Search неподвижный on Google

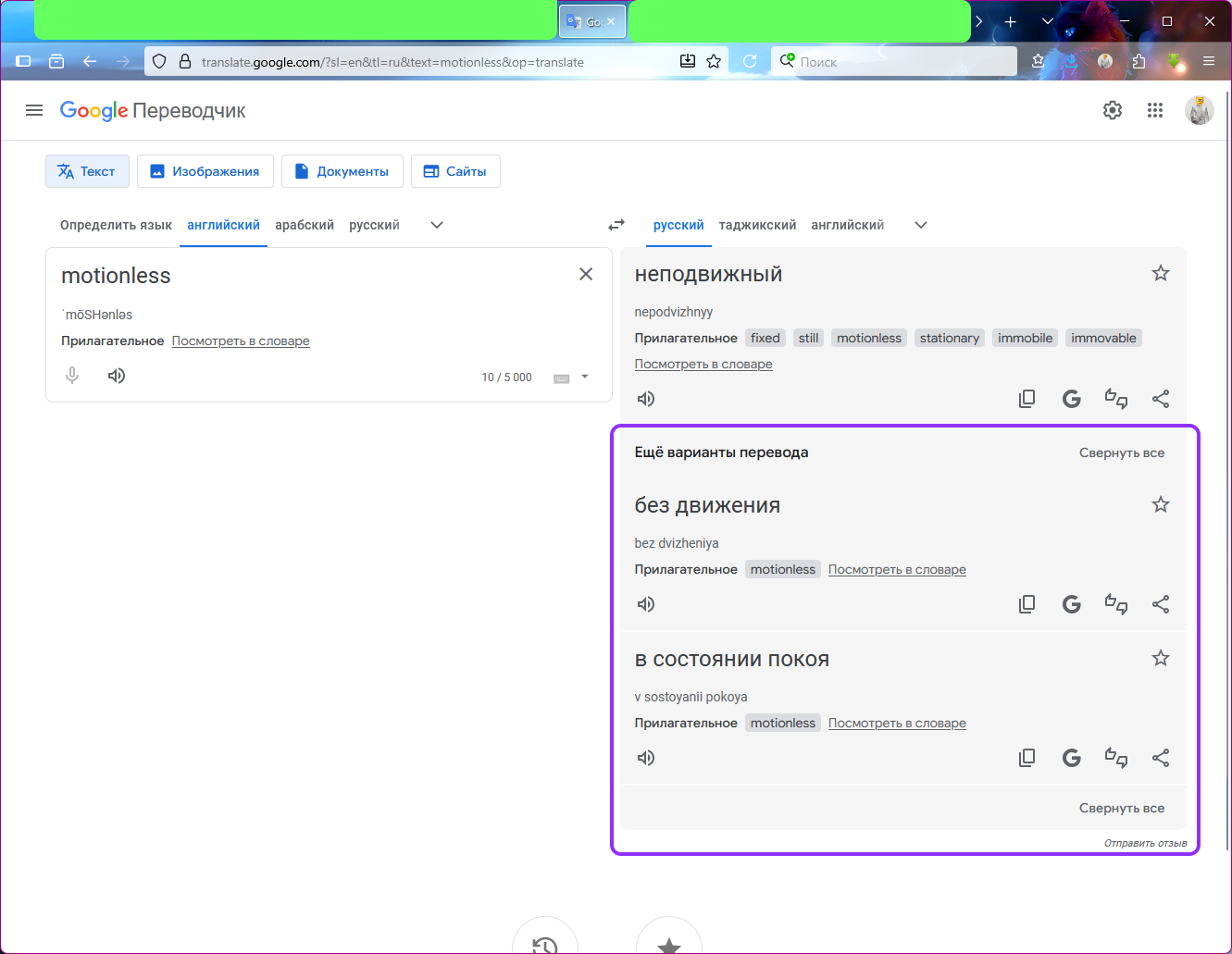(x=1072, y=399)
